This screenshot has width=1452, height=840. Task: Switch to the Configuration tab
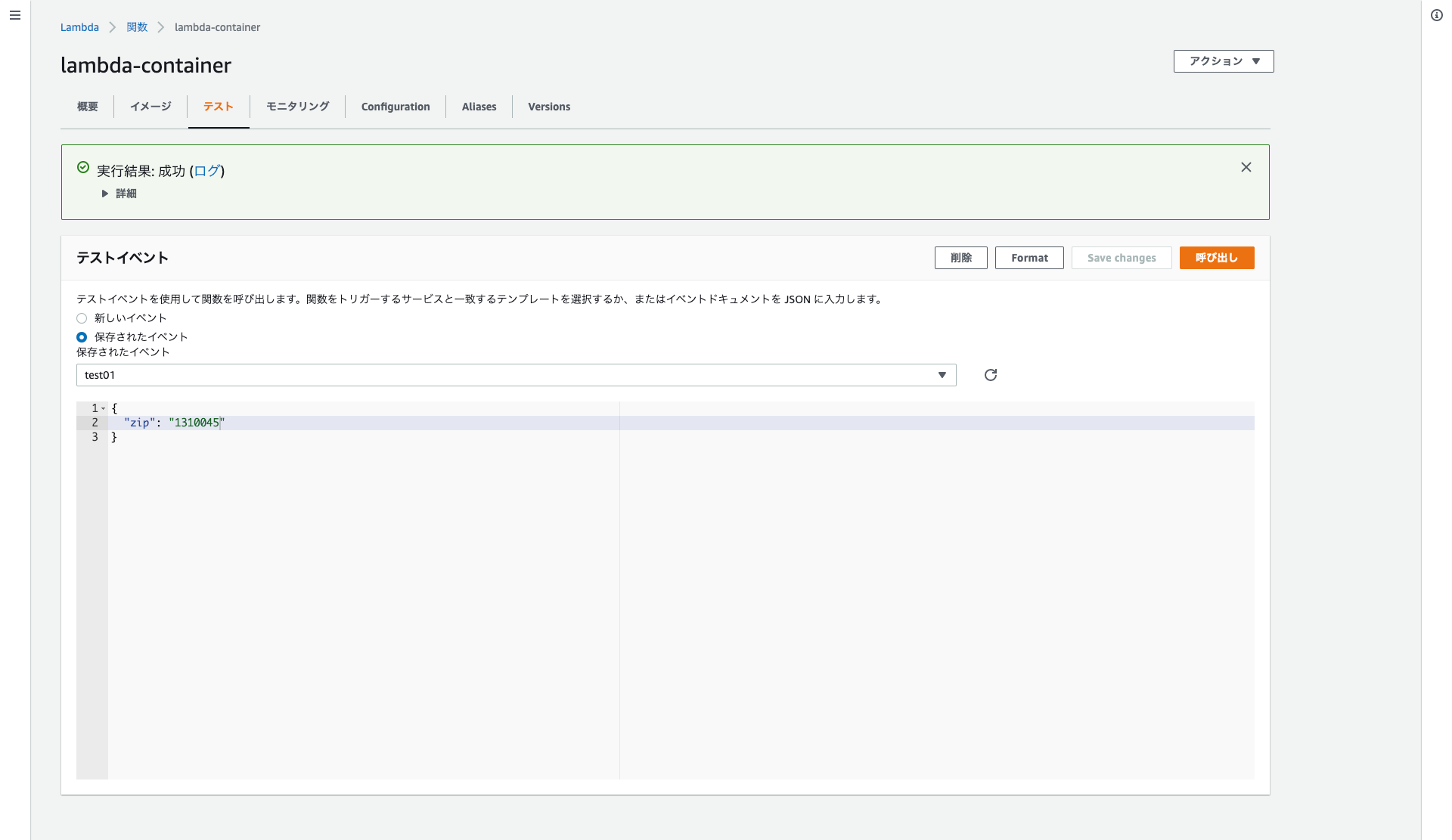coord(396,107)
